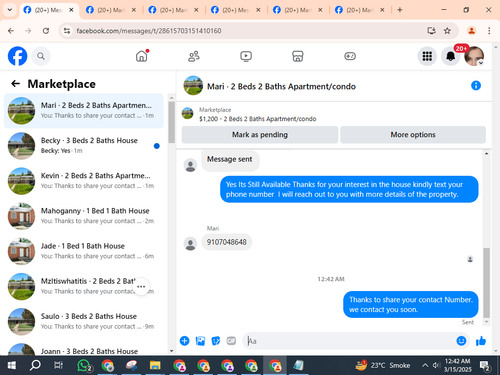Go back in the browser
This screenshot has width=500, height=375.
[x=11, y=31]
